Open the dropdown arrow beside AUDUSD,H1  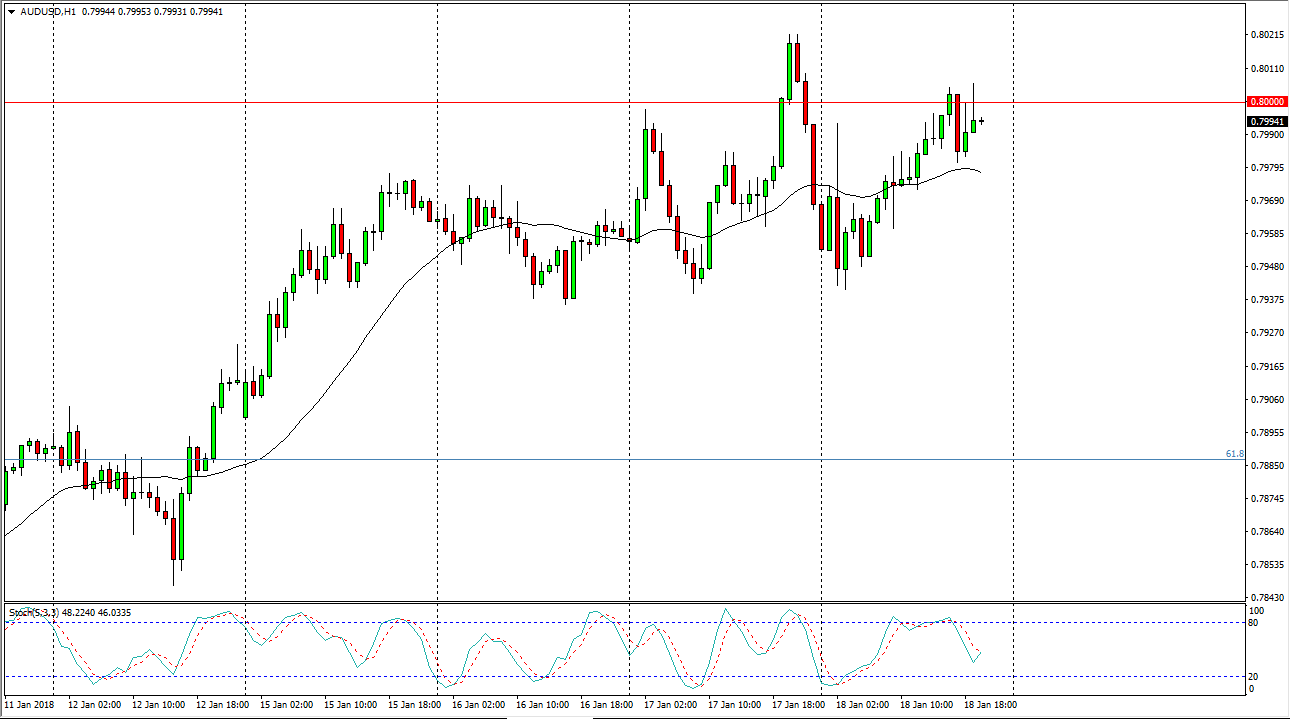coord(11,11)
